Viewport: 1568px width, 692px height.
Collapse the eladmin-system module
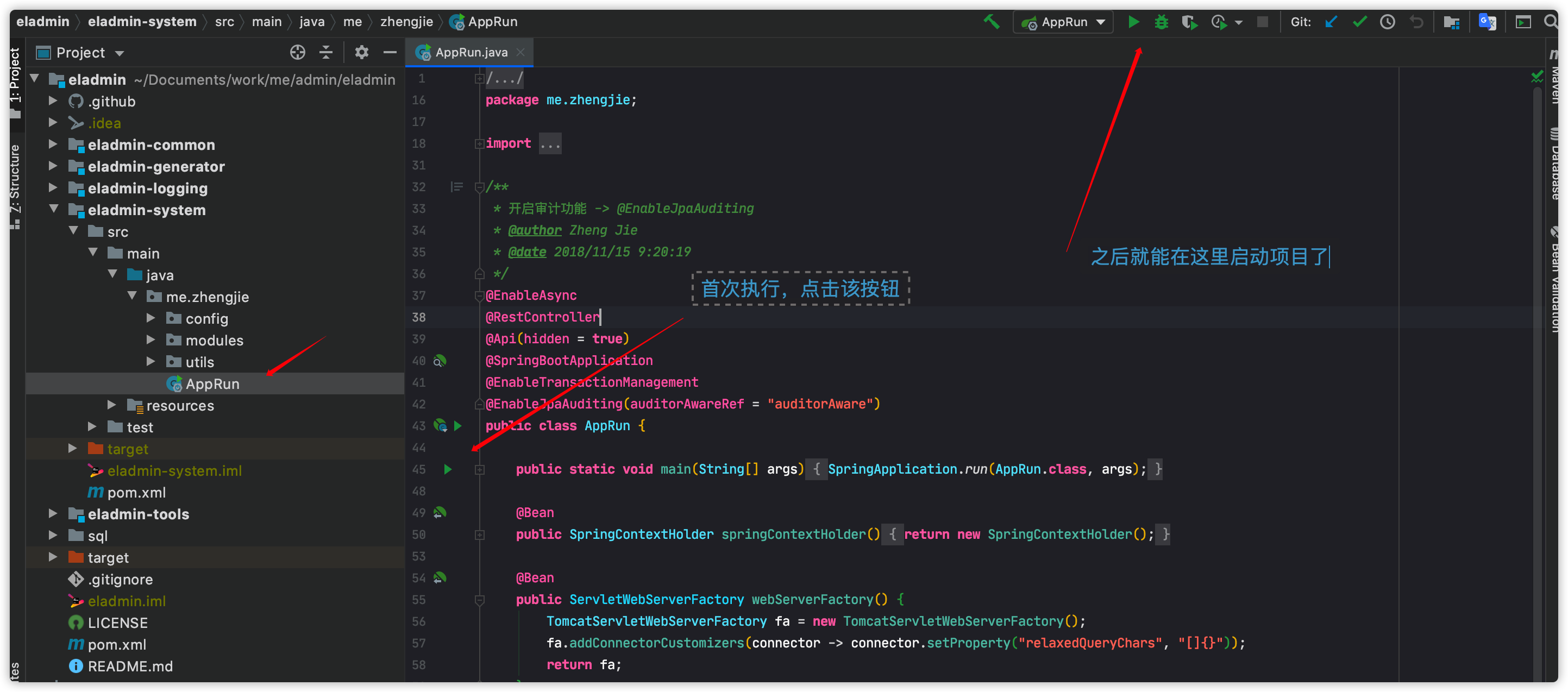pos(54,209)
